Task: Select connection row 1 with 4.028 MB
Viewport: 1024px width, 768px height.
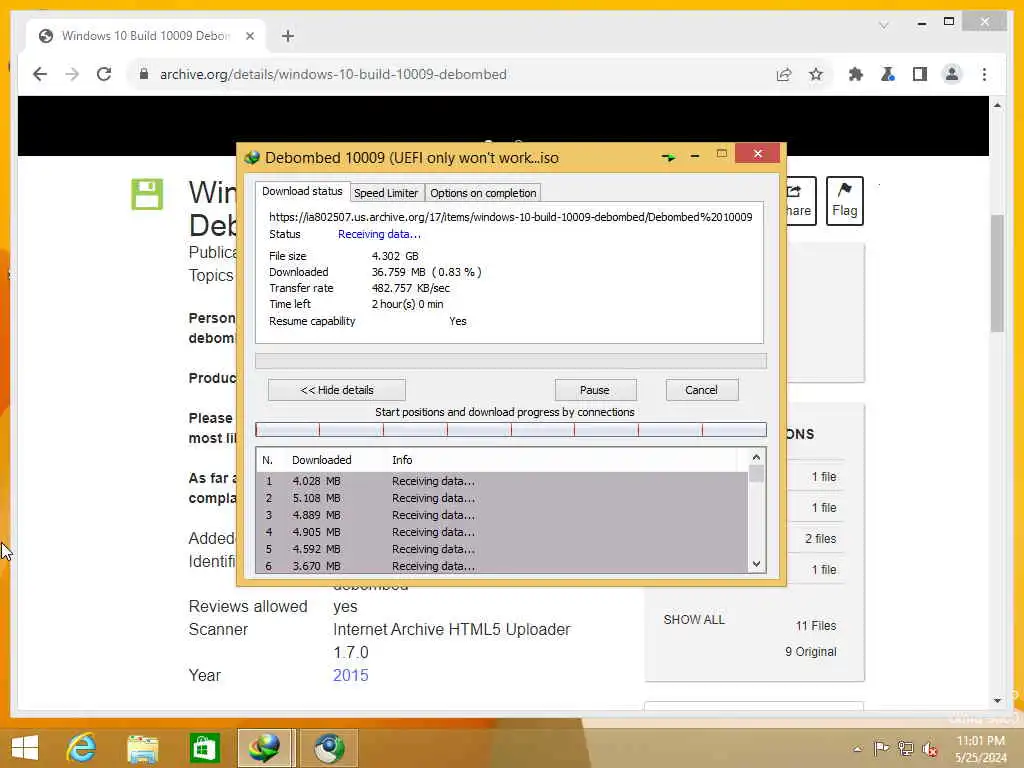Action: tap(502, 481)
